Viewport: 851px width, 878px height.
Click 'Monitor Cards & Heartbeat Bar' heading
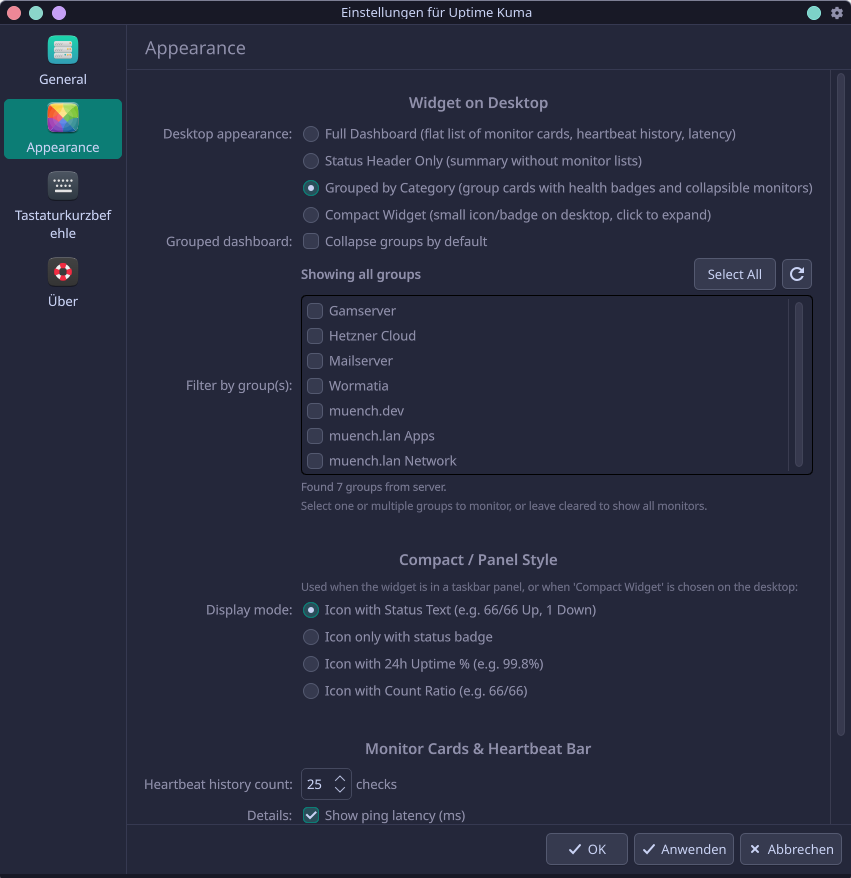coord(478,749)
